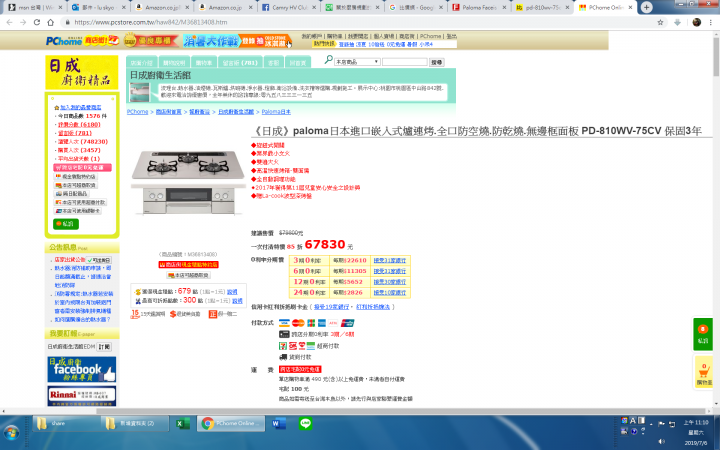720x450 pixels.
Task: Click the volume speaker icon in system tray
Action: [x=661, y=441]
